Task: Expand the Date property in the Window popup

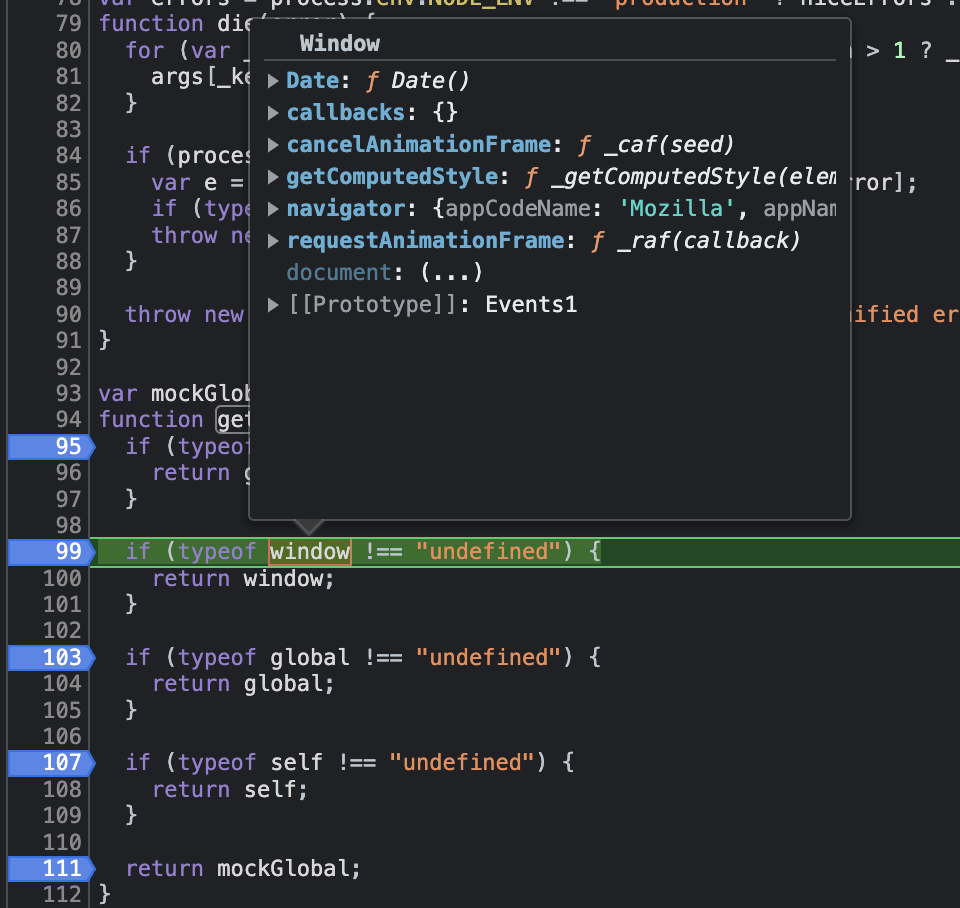Action: [x=273, y=80]
